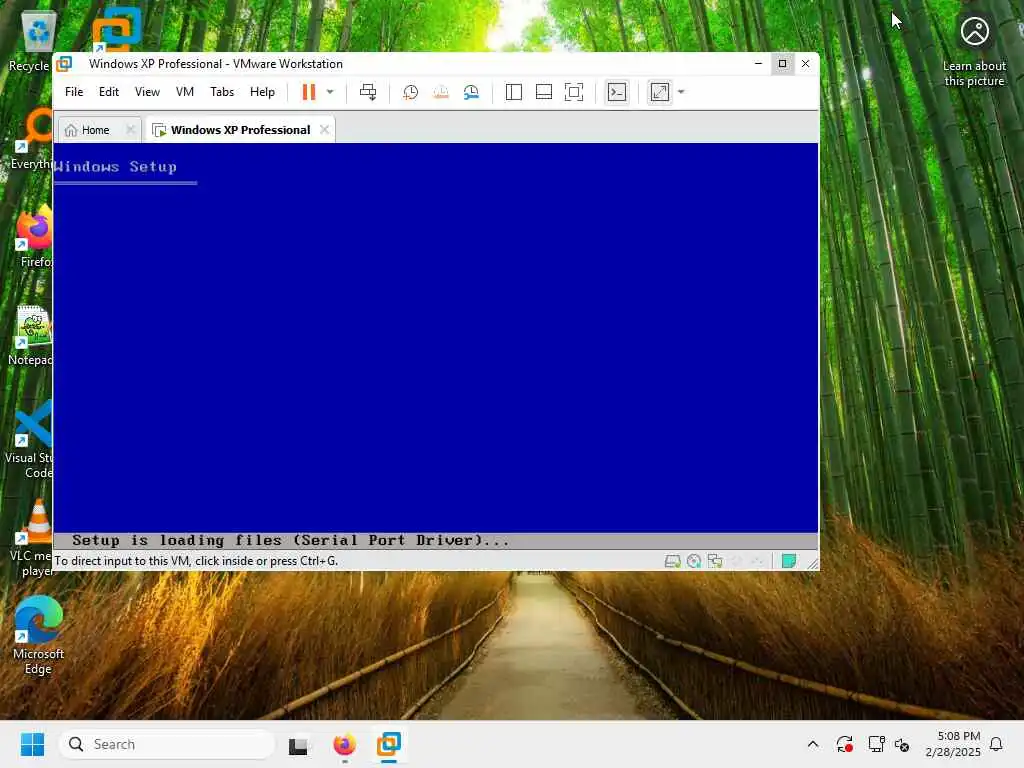1024x768 pixels.
Task: Open the File menu
Action: (74, 92)
